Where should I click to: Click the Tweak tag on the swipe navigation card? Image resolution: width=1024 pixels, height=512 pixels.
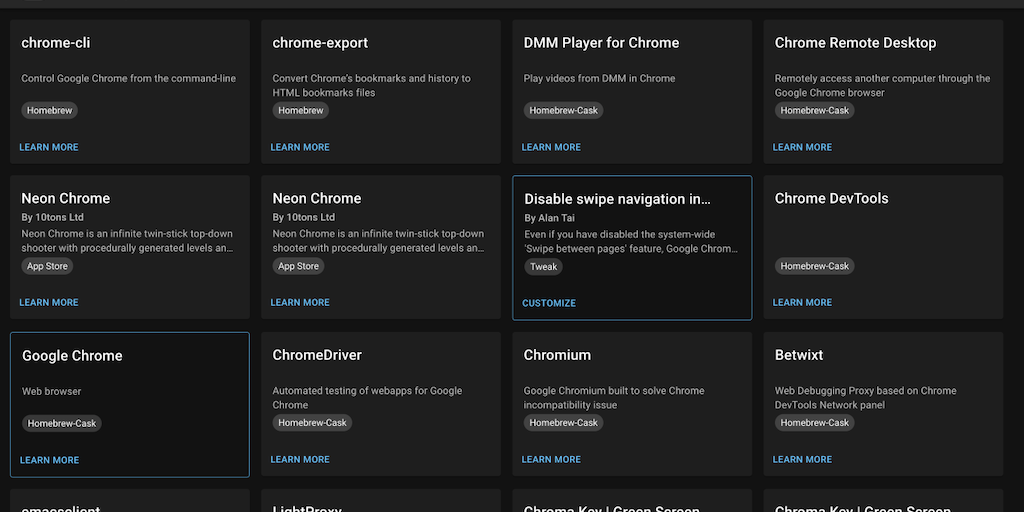[x=545, y=267]
